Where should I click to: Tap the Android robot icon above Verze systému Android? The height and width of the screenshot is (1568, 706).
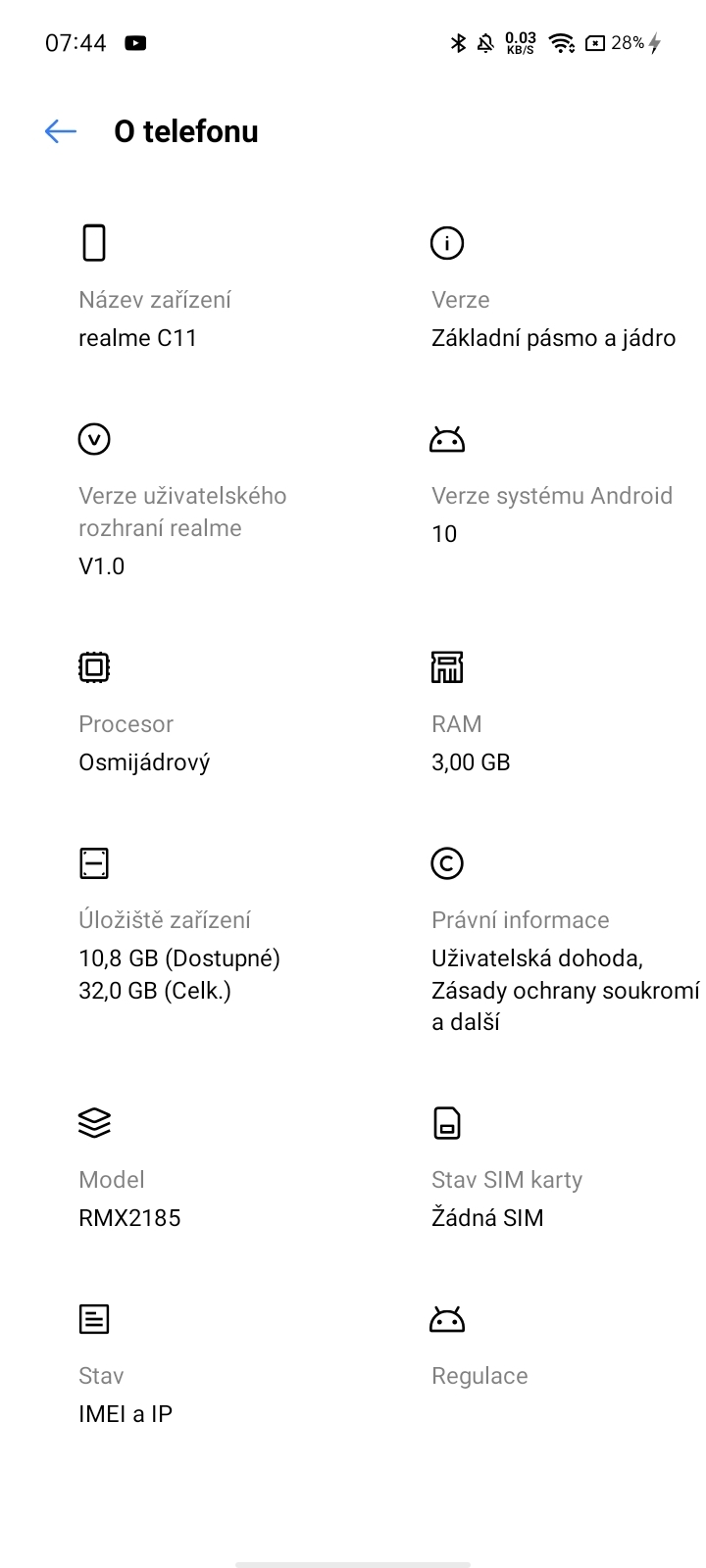446,438
